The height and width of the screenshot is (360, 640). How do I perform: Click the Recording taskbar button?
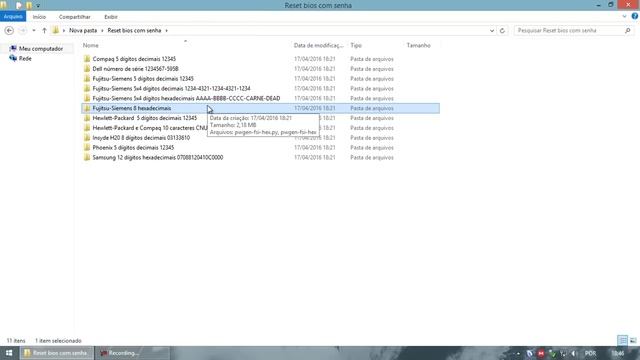(x=132, y=353)
